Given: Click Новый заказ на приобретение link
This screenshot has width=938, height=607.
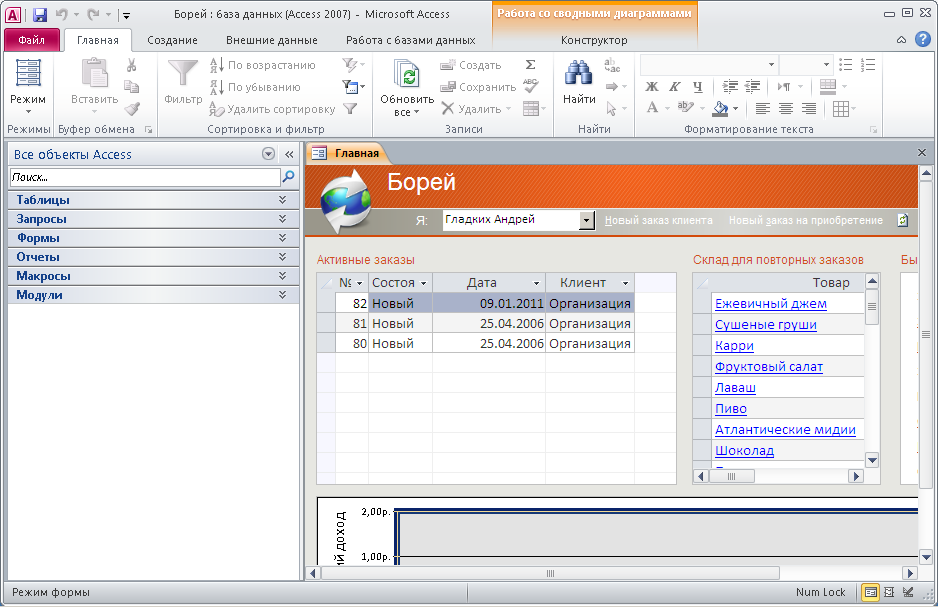Looking at the screenshot, I should click(x=805, y=220).
